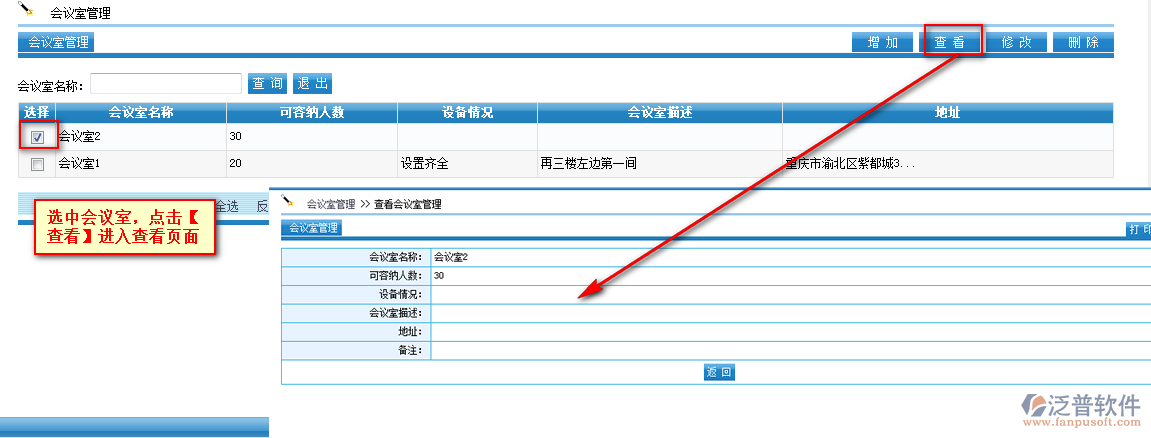
Task: Click the 返回 button in the view page
Action: click(x=719, y=372)
